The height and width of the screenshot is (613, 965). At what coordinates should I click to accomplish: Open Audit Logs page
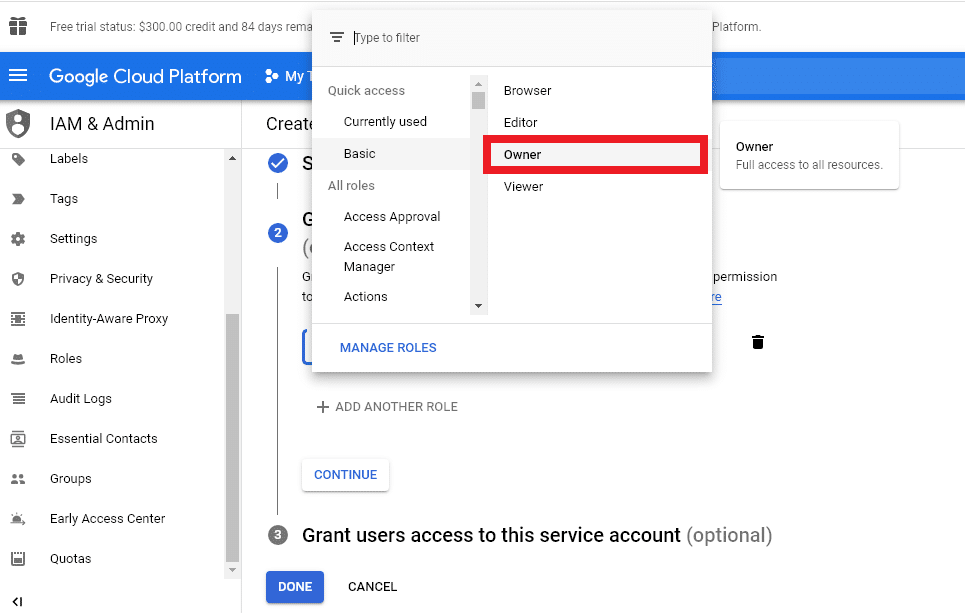(81, 399)
